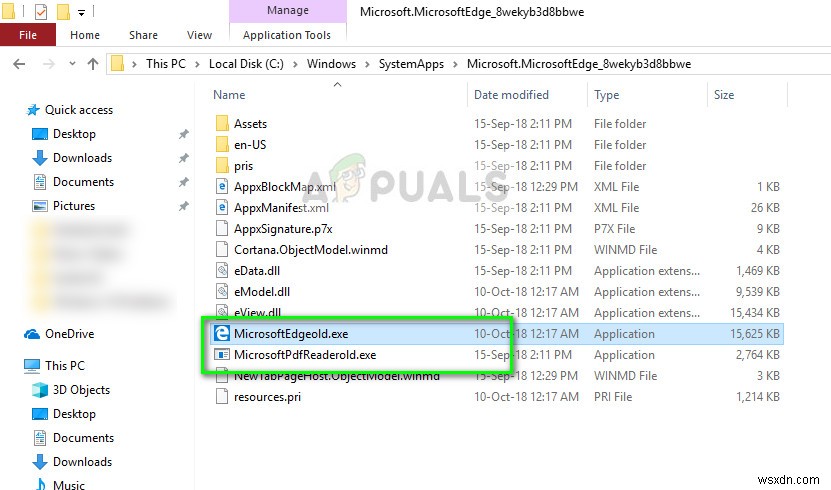
Task: Select Cortana.ObjectModel.winmd file
Action: (x=311, y=250)
